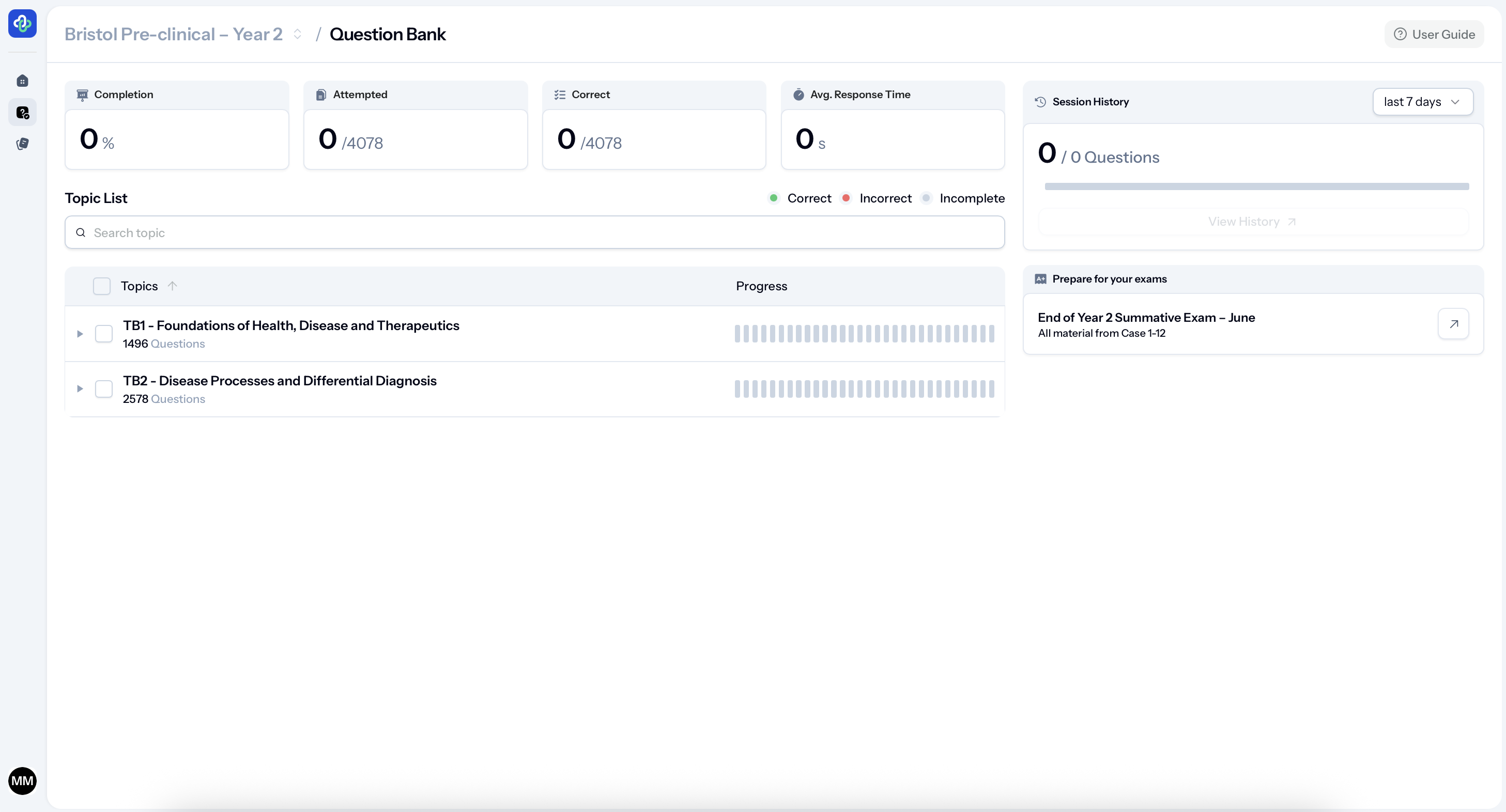The width and height of the screenshot is (1506, 812).
Task: Check the select-all Topics checkbox
Action: tap(102, 286)
